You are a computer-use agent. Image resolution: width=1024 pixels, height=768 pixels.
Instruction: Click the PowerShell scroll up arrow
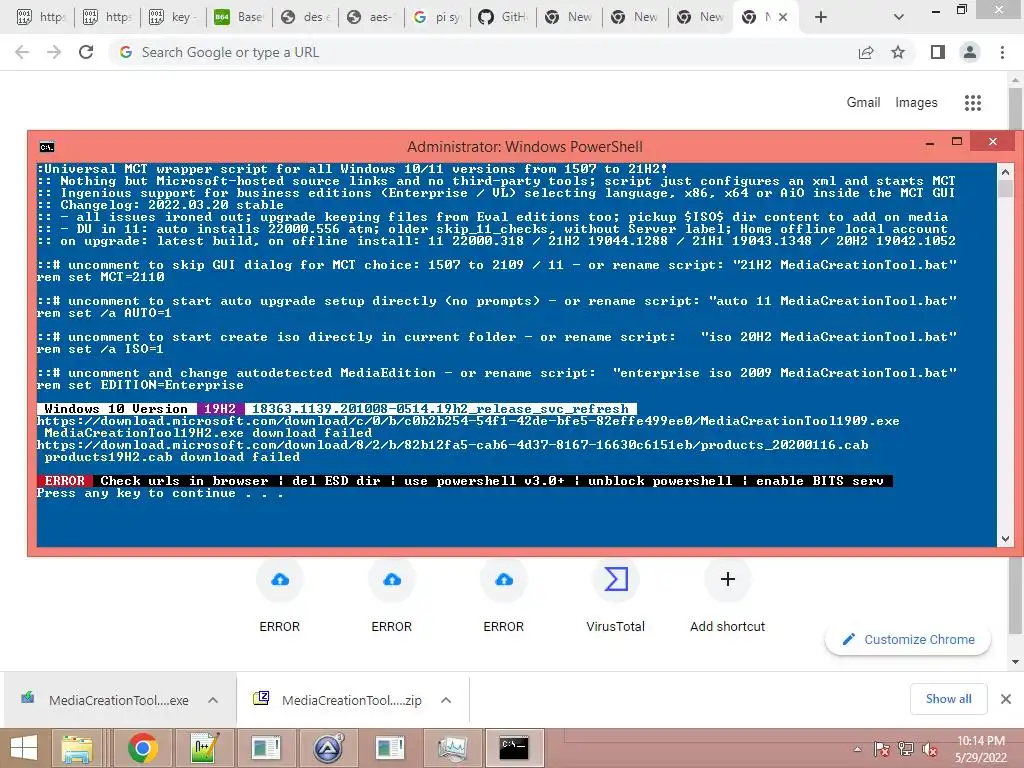tap(1005, 172)
